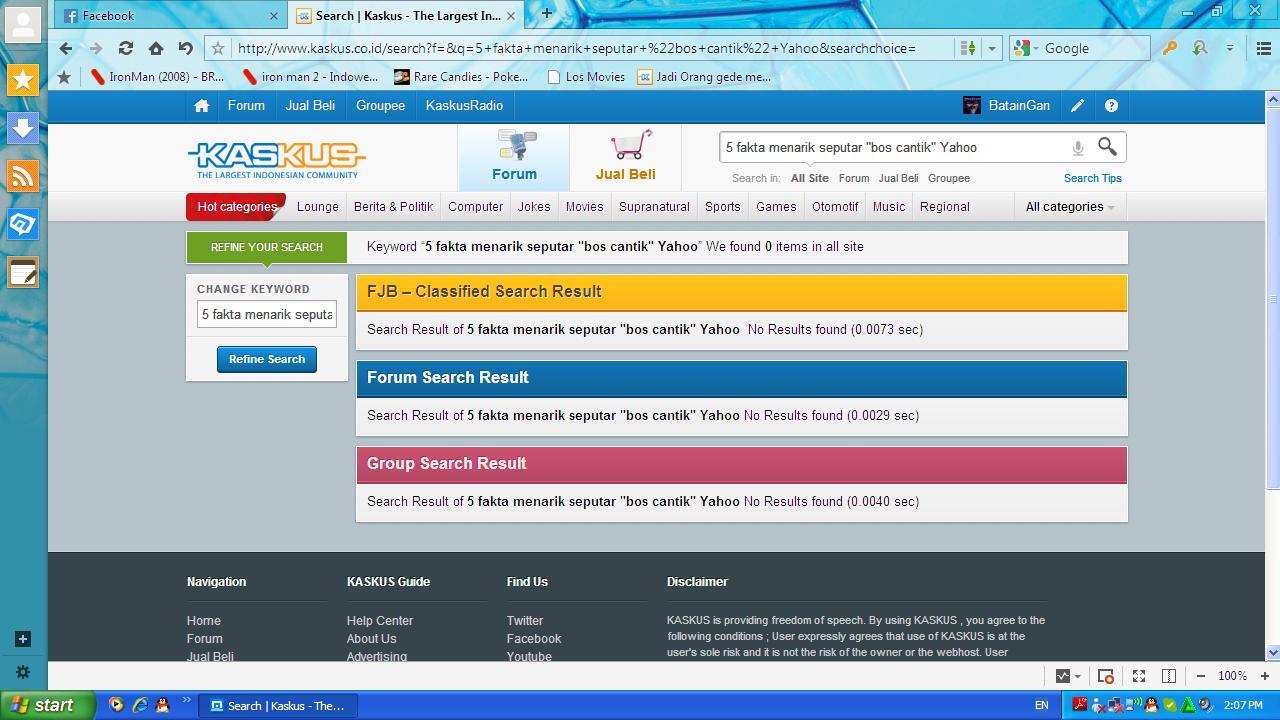Click the change keyword input field
The height and width of the screenshot is (720, 1280).
(x=267, y=314)
